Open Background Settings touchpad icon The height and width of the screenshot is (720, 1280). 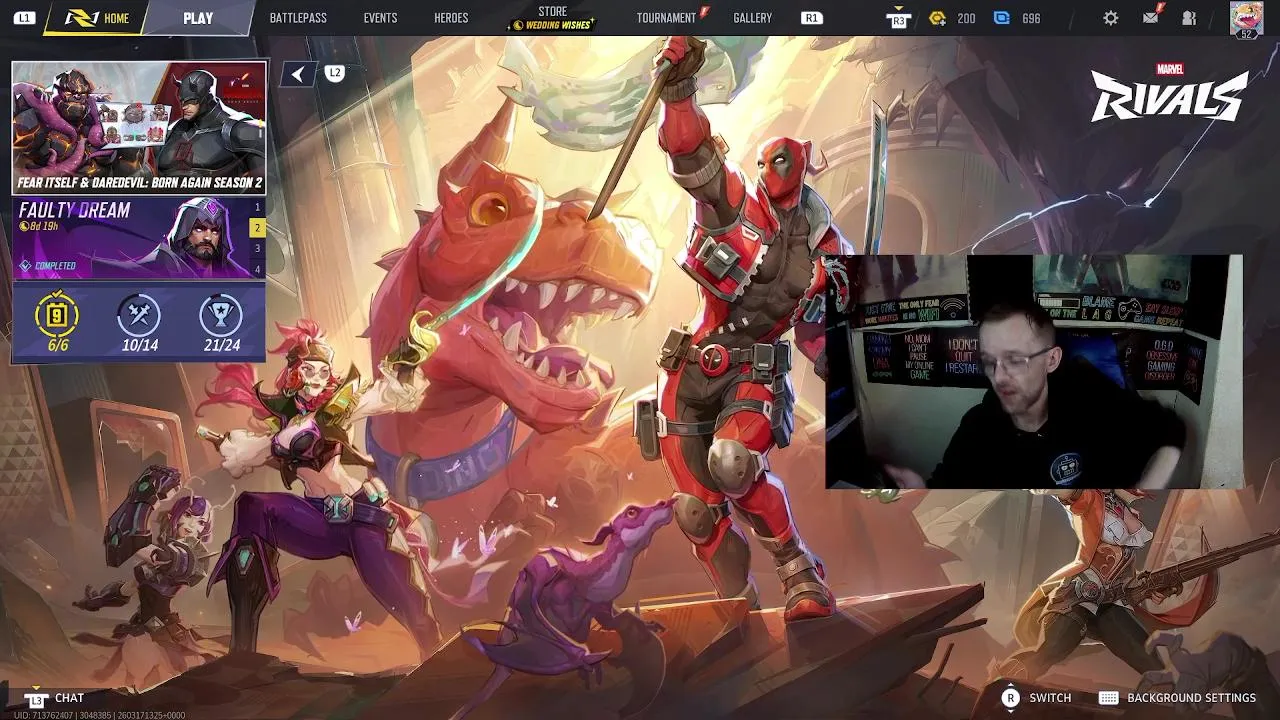pos(1108,698)
